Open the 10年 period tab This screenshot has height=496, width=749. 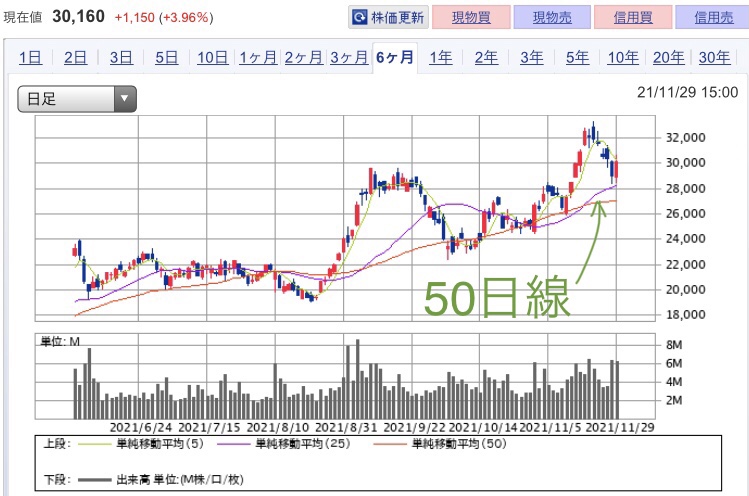[623, 57]
